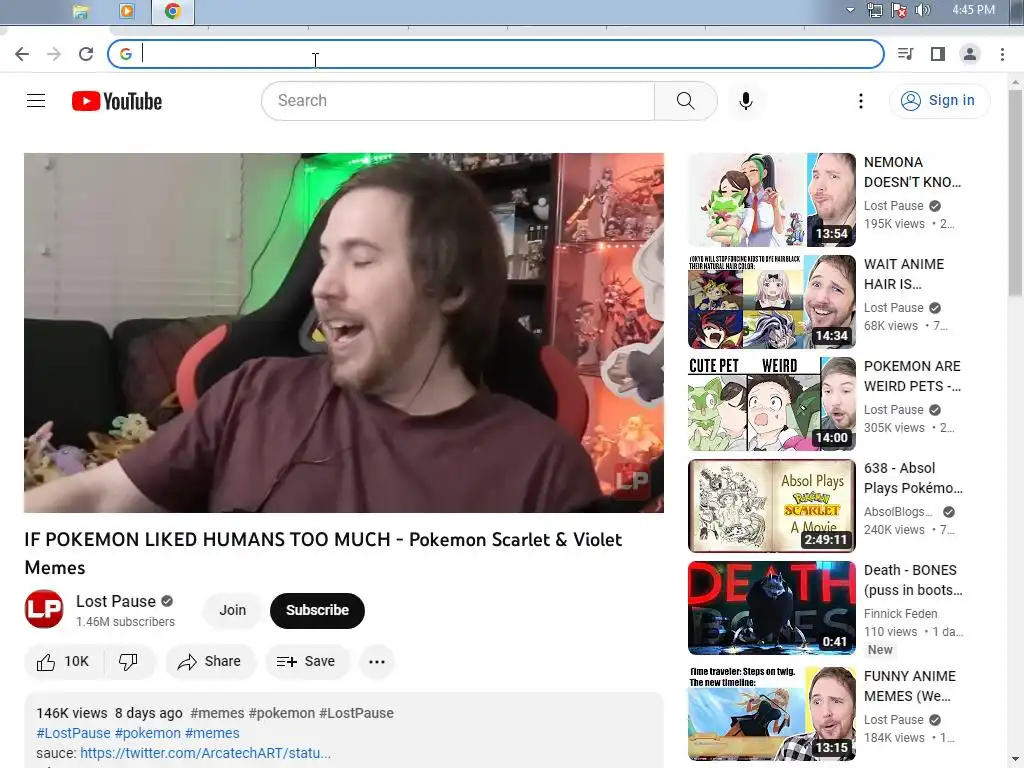Click the YouTube Search field
Image resolution: width=1024 pixels, height=768 pixels.
click(x=458, y=101)
